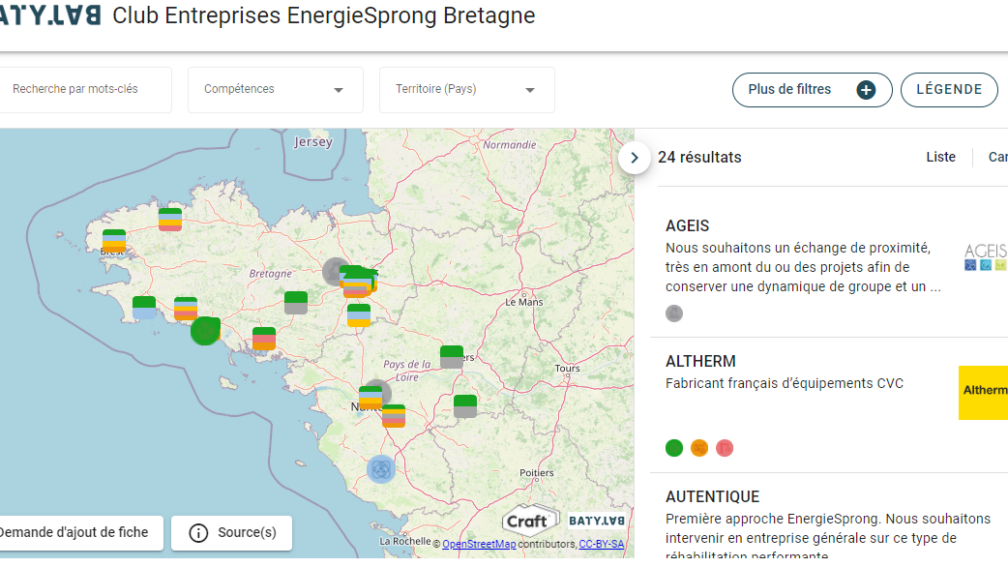Click the striped marker southeast of Nantes
This screenshot has height=567, width=1008.
pos(393,416)
